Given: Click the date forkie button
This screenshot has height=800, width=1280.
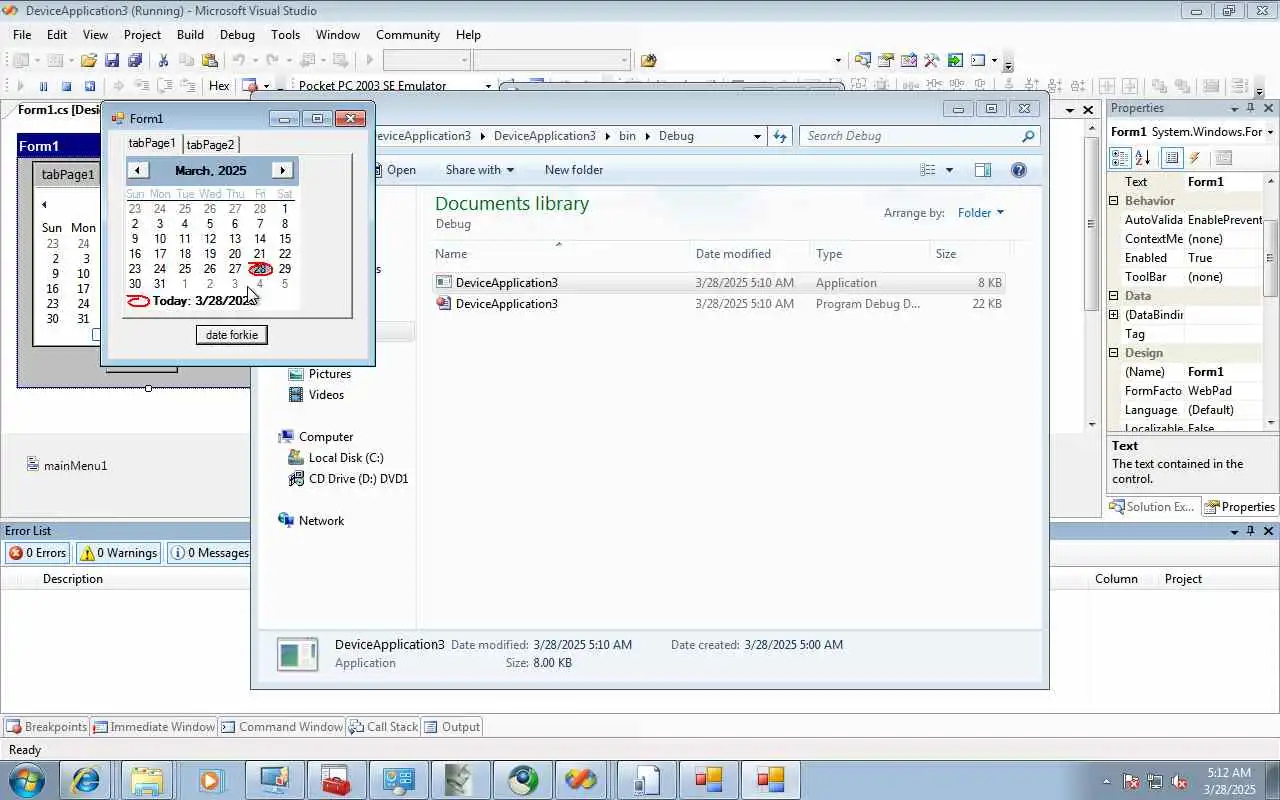Looking at the screenshot, I should click(x=232, y=335).
